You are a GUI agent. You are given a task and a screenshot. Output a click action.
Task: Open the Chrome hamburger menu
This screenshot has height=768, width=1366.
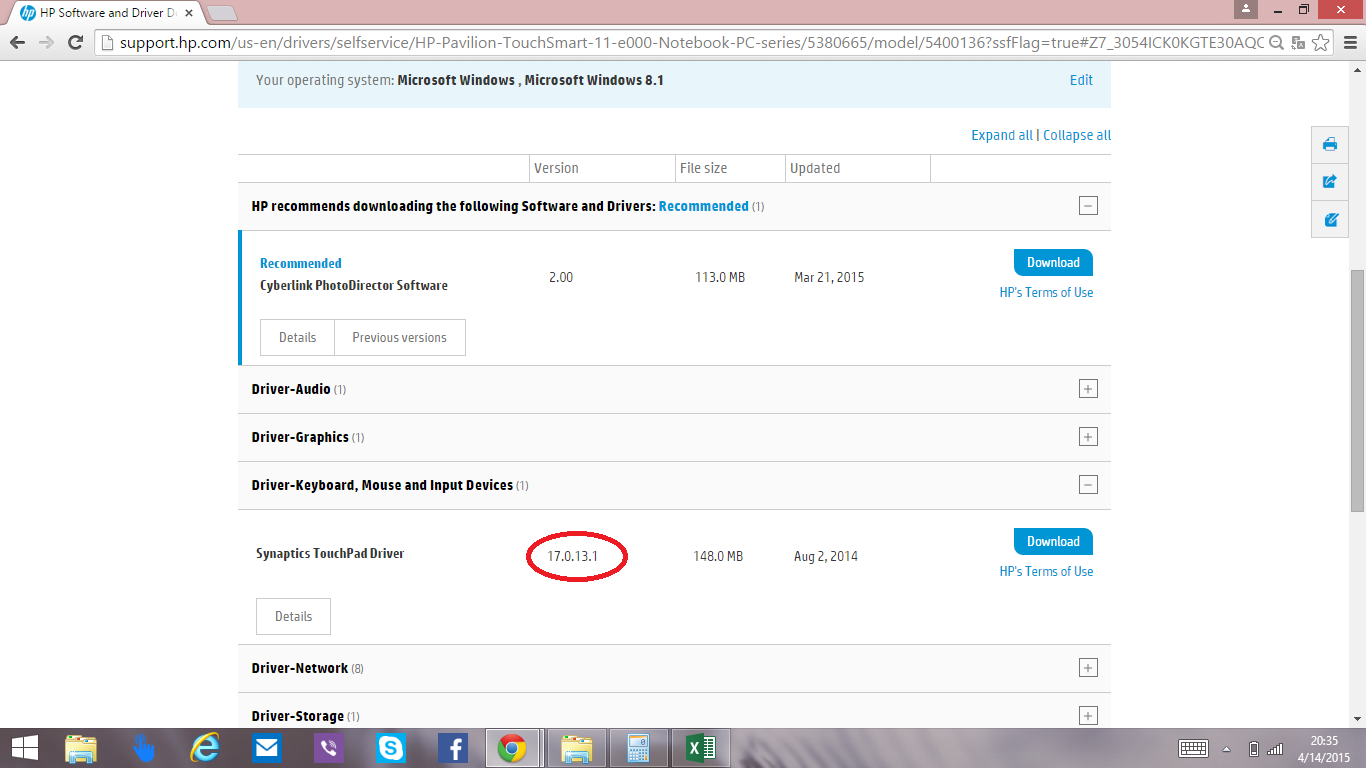click(1349, 43)
